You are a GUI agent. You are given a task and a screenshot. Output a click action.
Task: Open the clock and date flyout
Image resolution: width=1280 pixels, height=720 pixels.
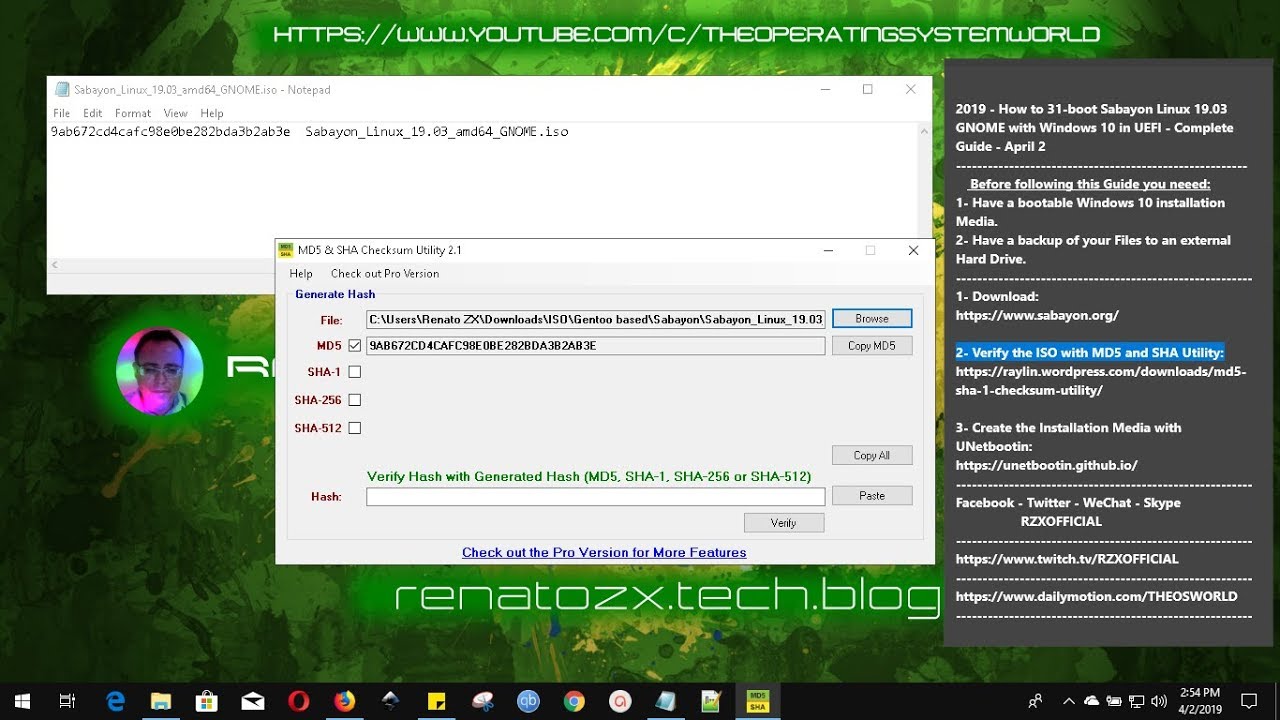(1200, 701)
